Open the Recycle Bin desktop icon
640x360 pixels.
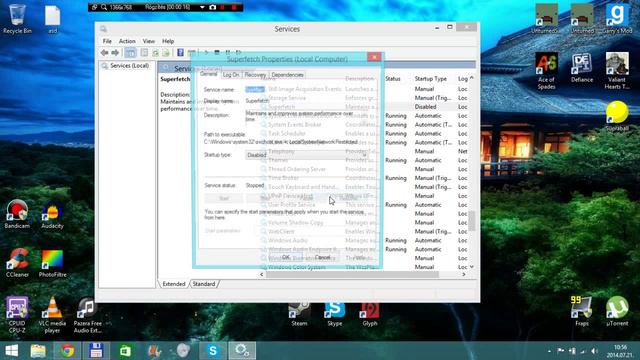[17, 19]
